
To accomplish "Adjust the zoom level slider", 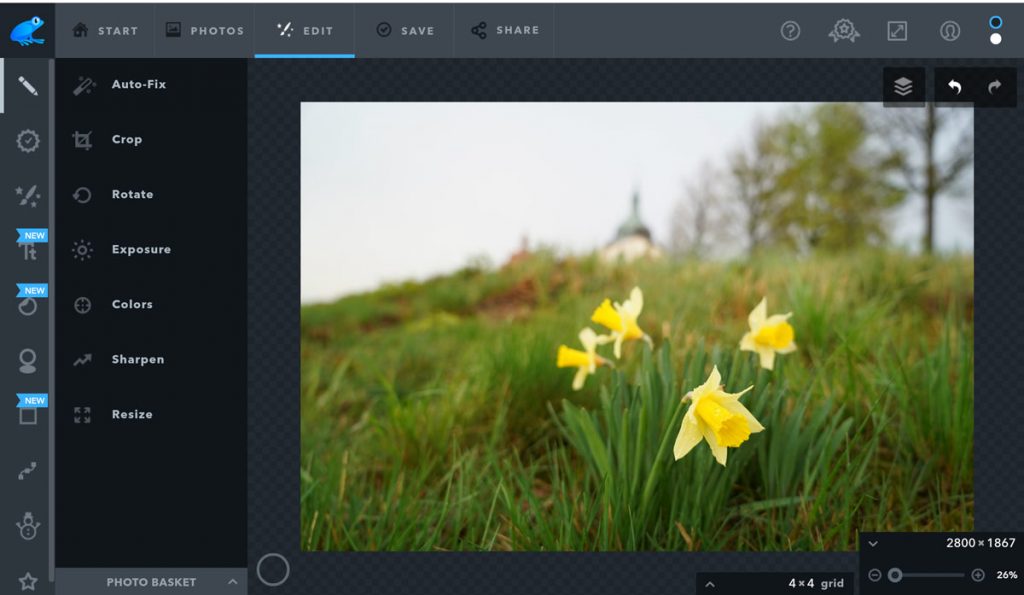I will (895, 575).
